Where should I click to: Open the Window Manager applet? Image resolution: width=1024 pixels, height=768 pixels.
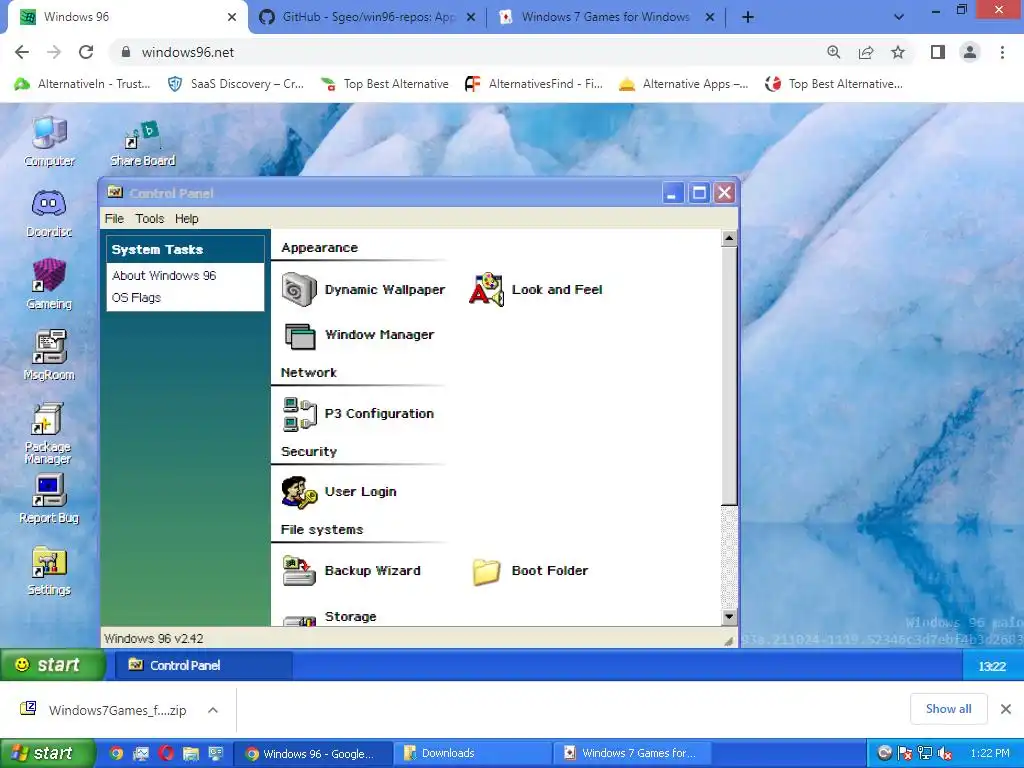[x=358, y=335]
